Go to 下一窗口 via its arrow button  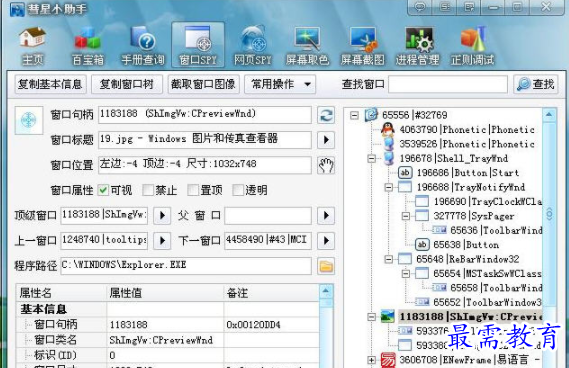point(326,241)
